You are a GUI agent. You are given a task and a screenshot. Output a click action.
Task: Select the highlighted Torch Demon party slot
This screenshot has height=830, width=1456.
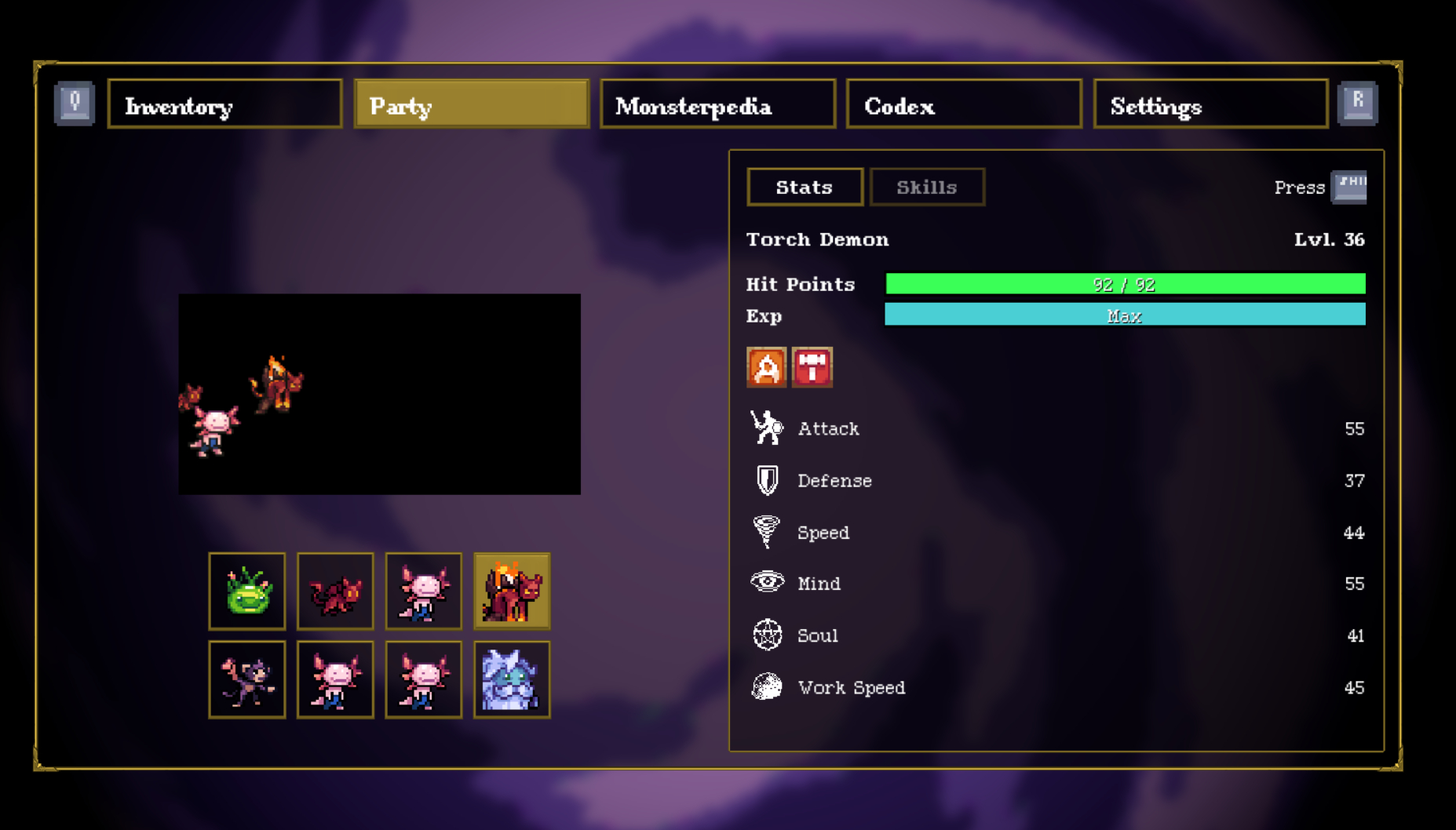pos(512,591)
